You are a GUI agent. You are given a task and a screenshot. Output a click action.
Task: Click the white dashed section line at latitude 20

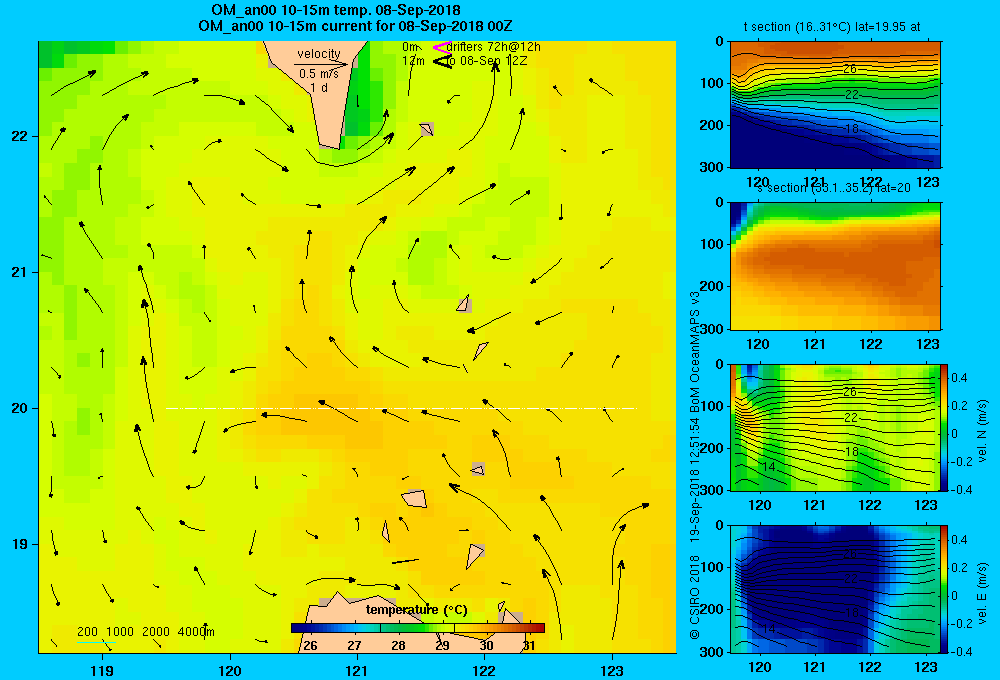coord(401,408)
